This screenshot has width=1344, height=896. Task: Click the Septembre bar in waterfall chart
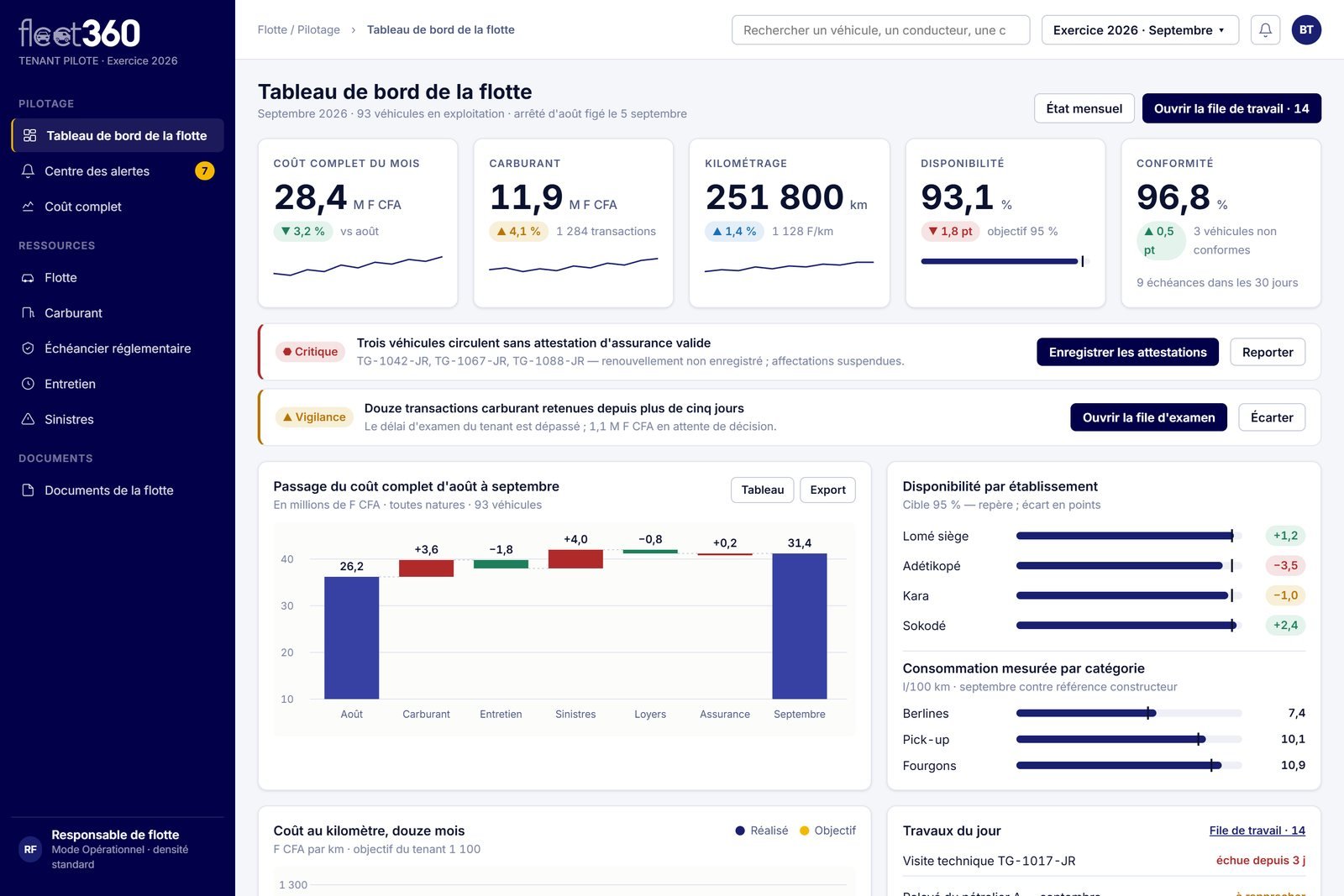[x=800, y=626]
